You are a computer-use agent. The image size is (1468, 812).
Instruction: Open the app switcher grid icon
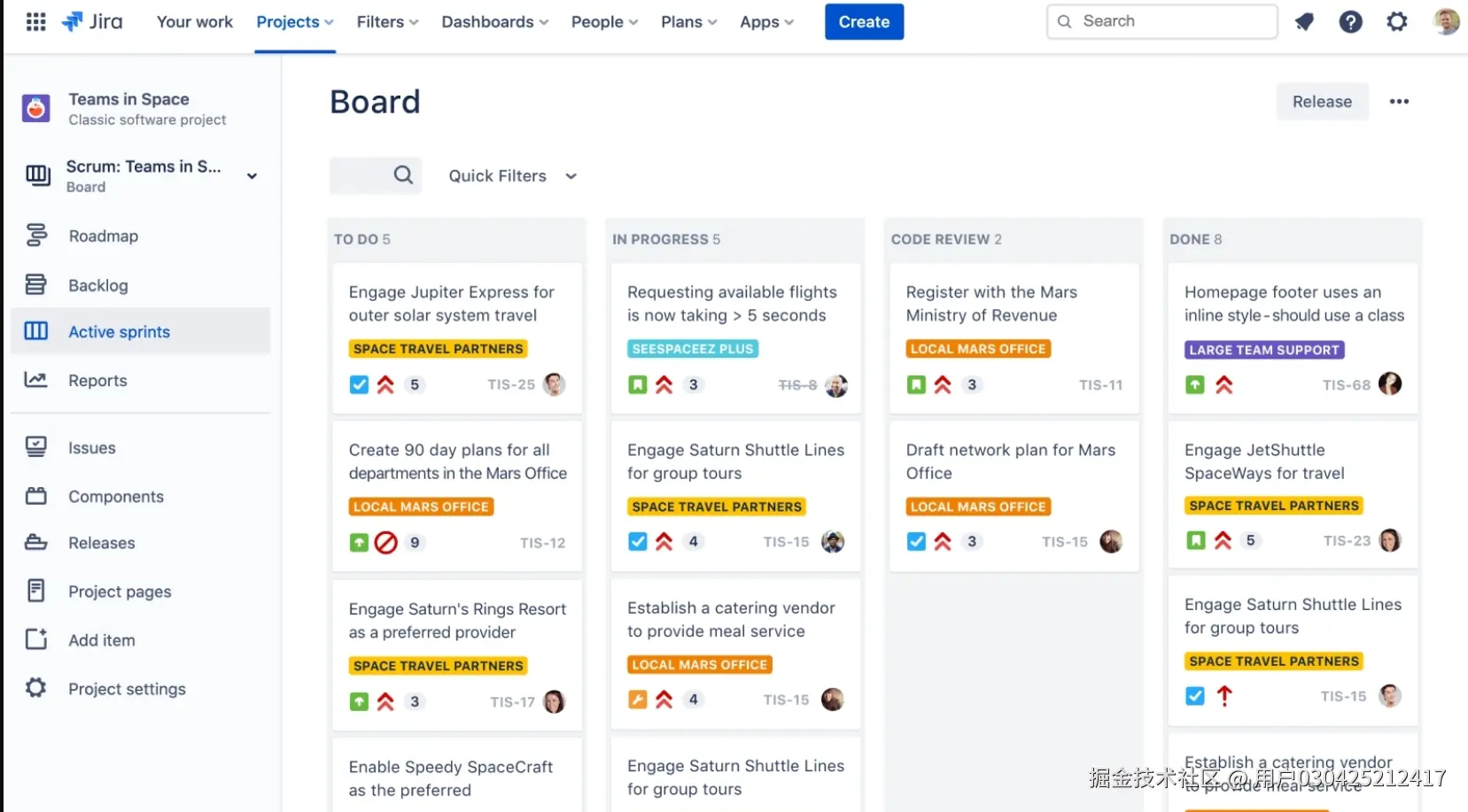35,21
